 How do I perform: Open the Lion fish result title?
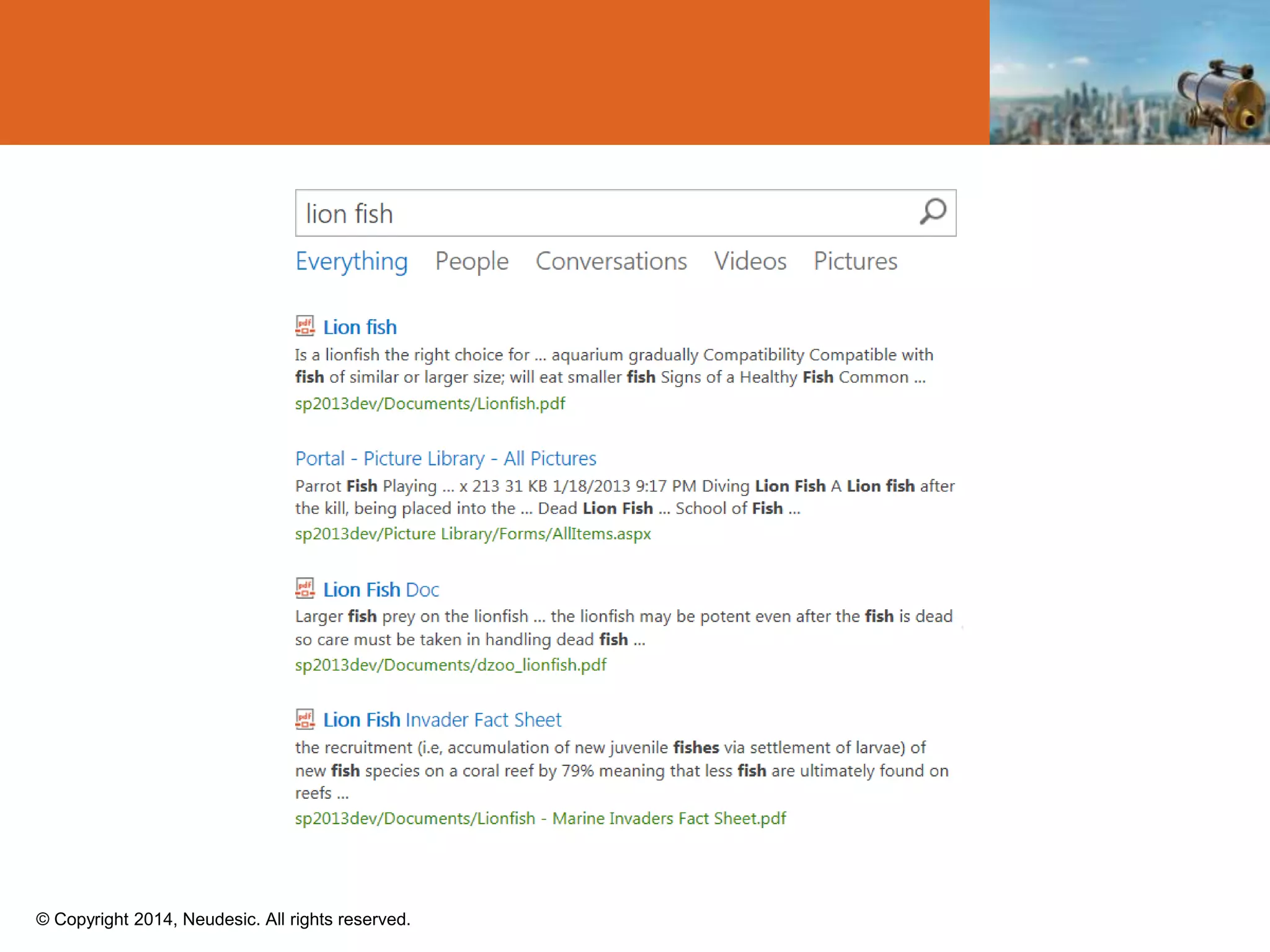pos(360,327)
